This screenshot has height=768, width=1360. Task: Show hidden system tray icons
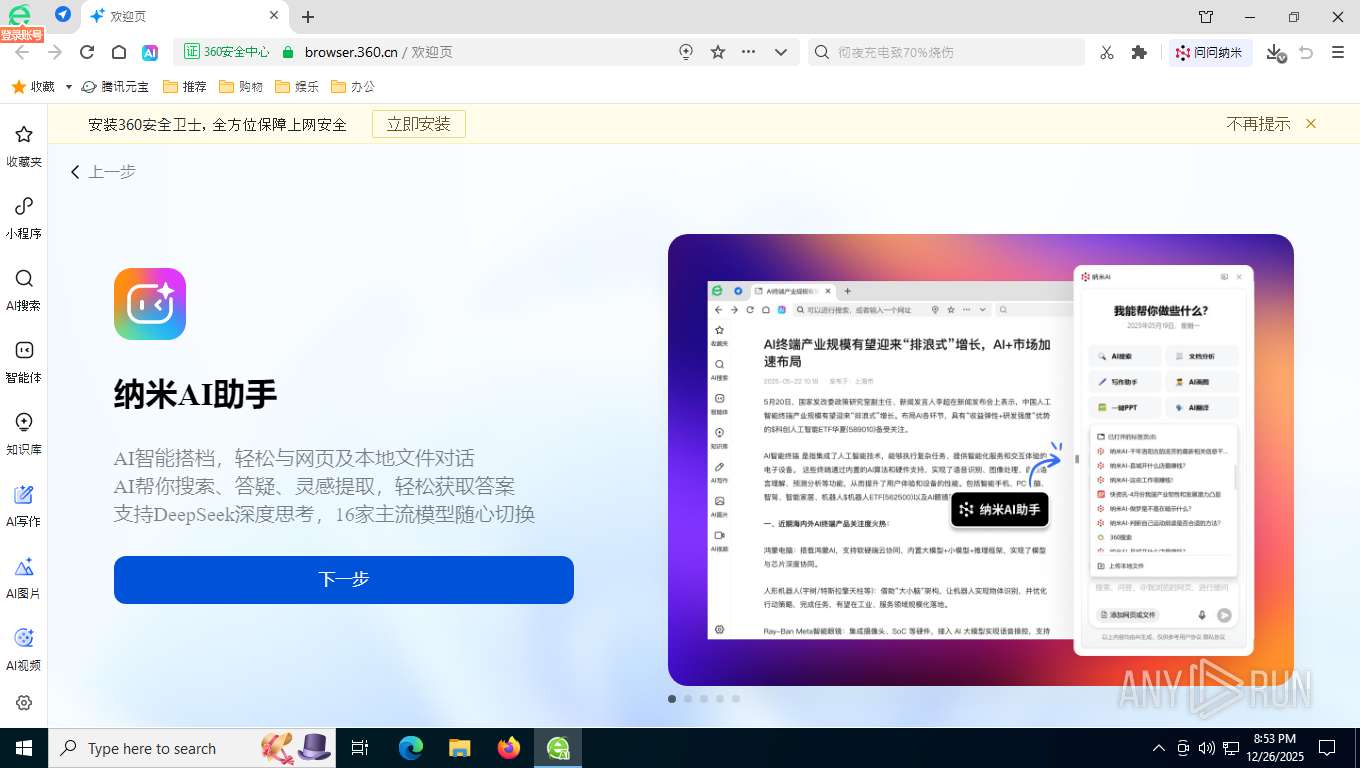[1159, 748]
